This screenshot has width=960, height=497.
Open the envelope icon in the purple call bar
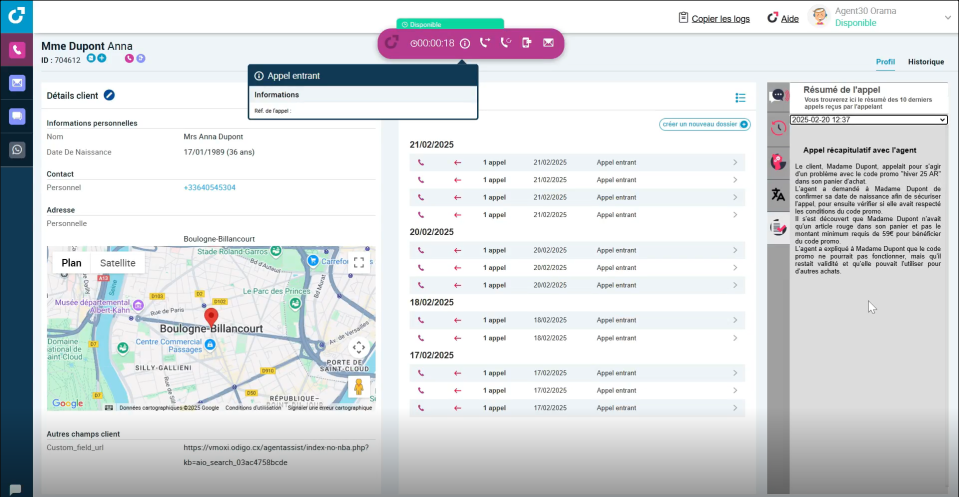548,43
